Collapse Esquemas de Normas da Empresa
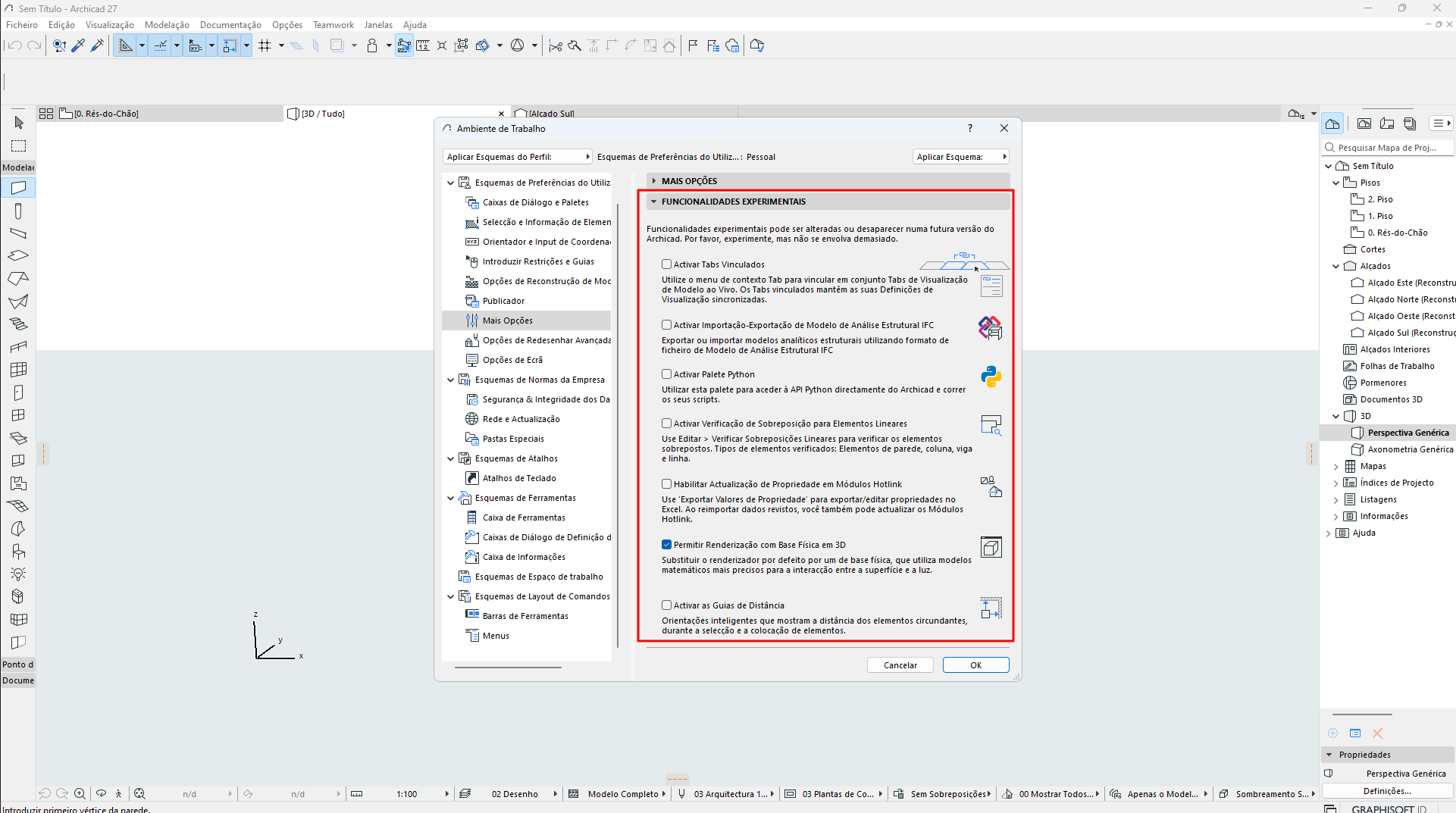The image size is (1456, 813). (x=451, y=380)
